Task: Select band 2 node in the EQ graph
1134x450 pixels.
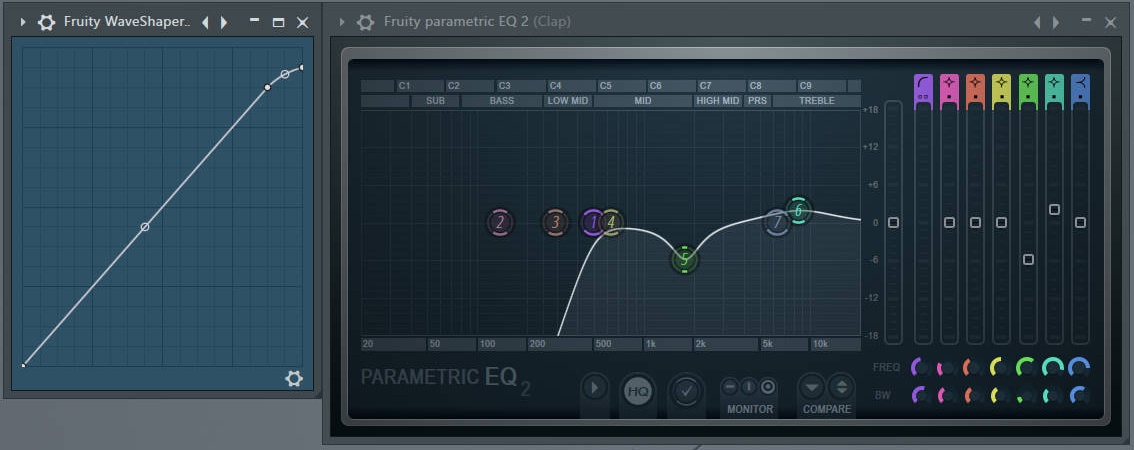Action: [x=500, y=223]
